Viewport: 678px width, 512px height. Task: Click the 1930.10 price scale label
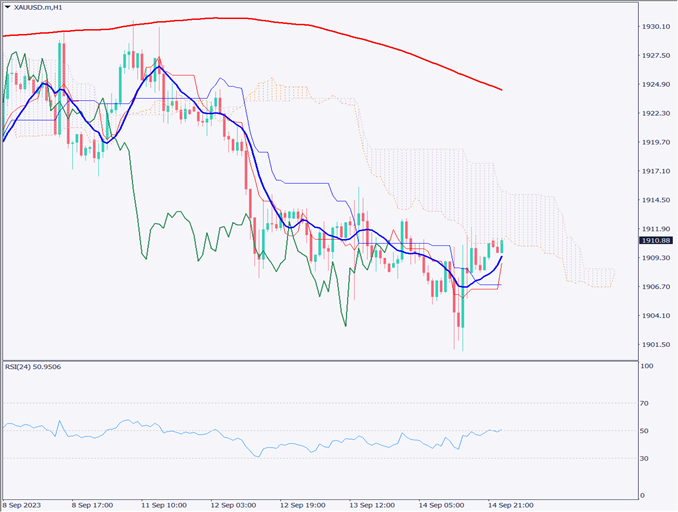point(655,26)
